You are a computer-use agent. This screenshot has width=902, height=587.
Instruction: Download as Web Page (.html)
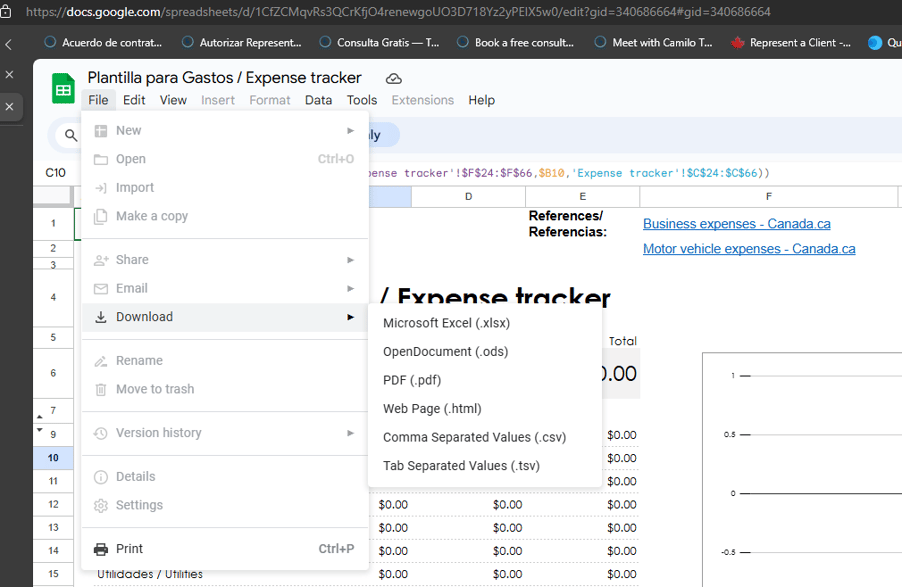pyautogui.click(x=485, y=409)
